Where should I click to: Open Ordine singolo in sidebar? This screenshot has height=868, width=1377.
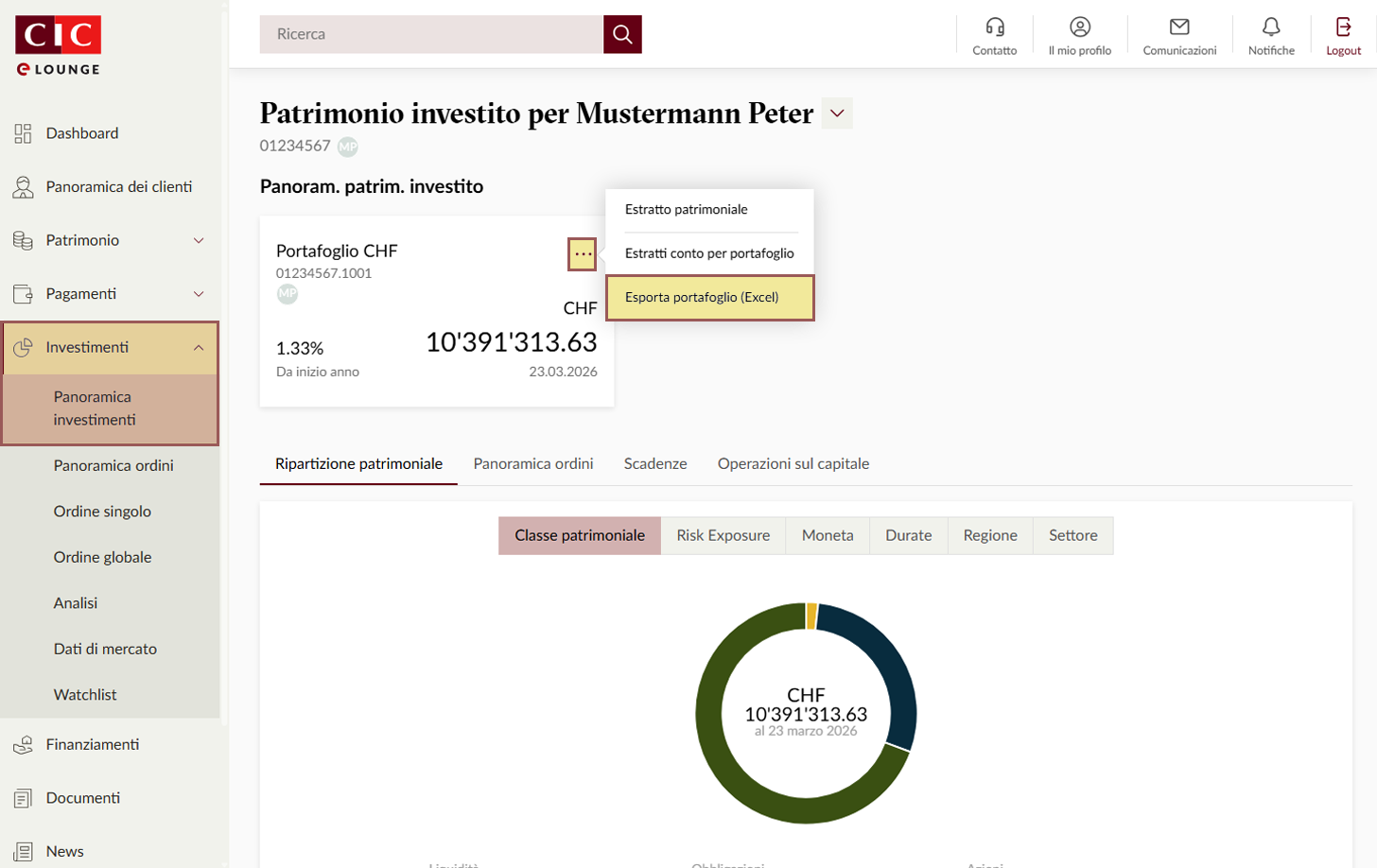(102, 512)
